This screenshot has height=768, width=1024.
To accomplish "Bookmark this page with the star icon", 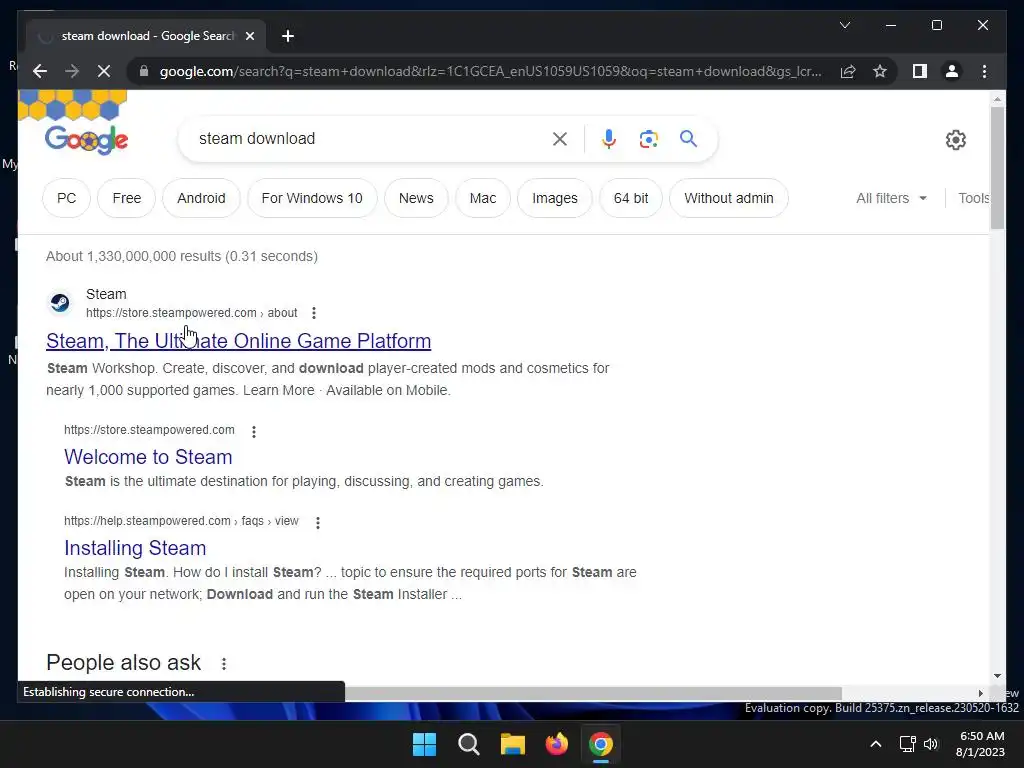I will click(x=880, y=71).
